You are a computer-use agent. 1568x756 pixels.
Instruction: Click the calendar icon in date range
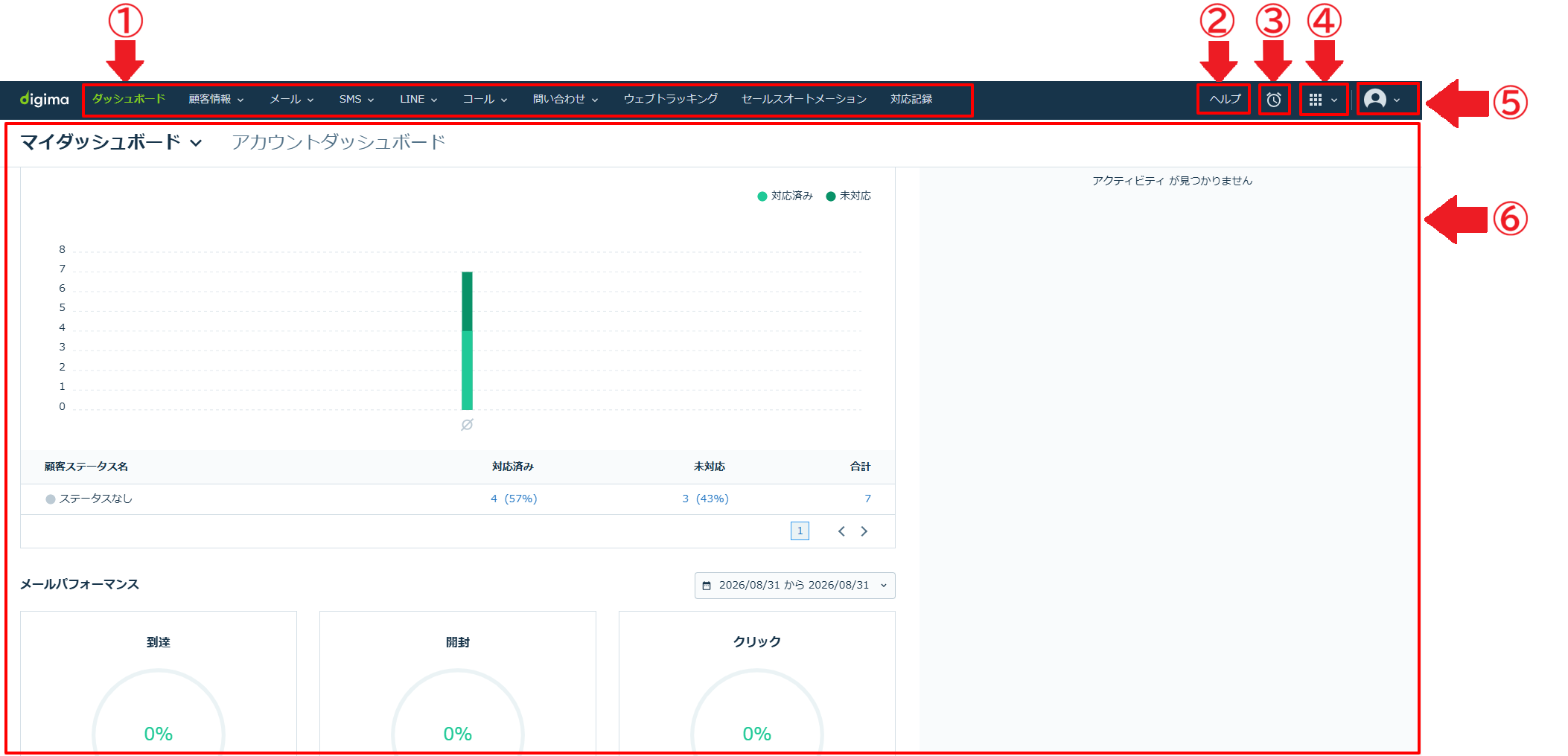tap(707, 586)
